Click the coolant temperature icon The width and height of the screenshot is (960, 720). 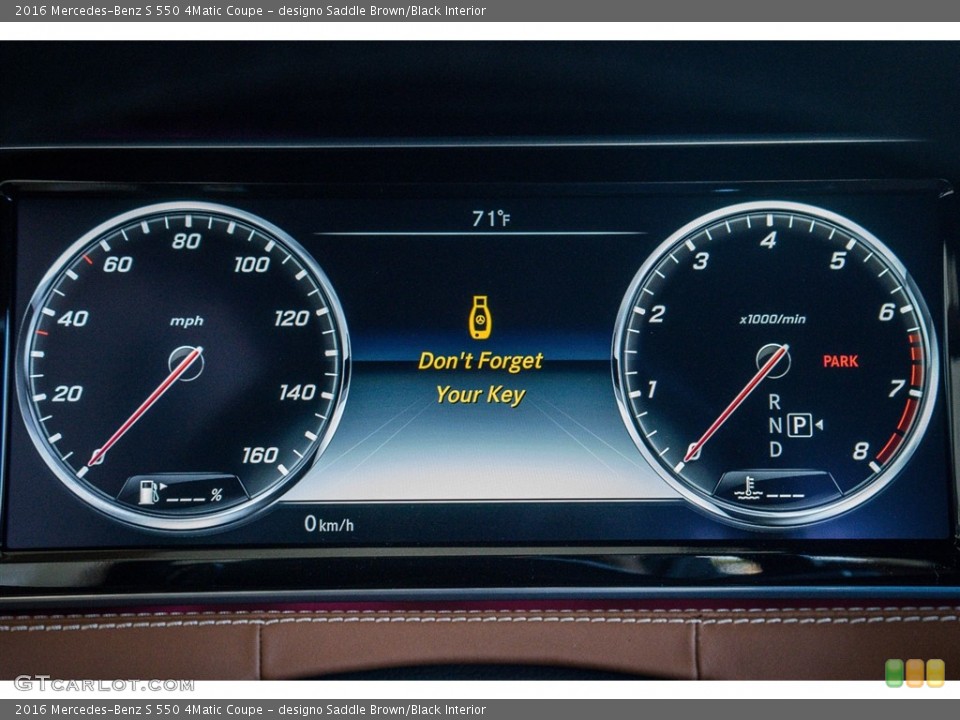[748, 488]
